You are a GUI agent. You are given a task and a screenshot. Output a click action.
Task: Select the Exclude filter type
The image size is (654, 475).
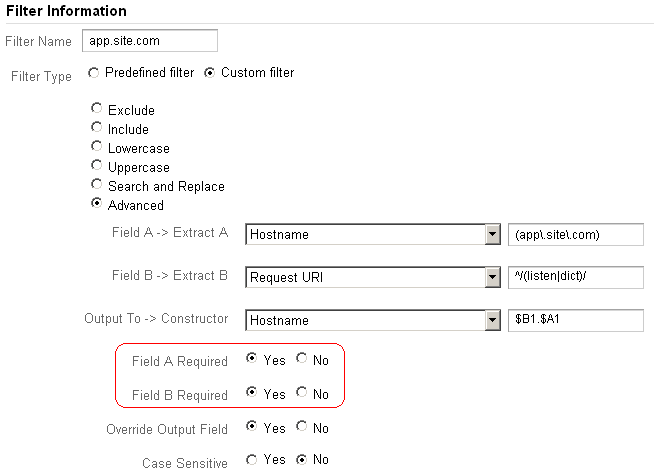97,109
